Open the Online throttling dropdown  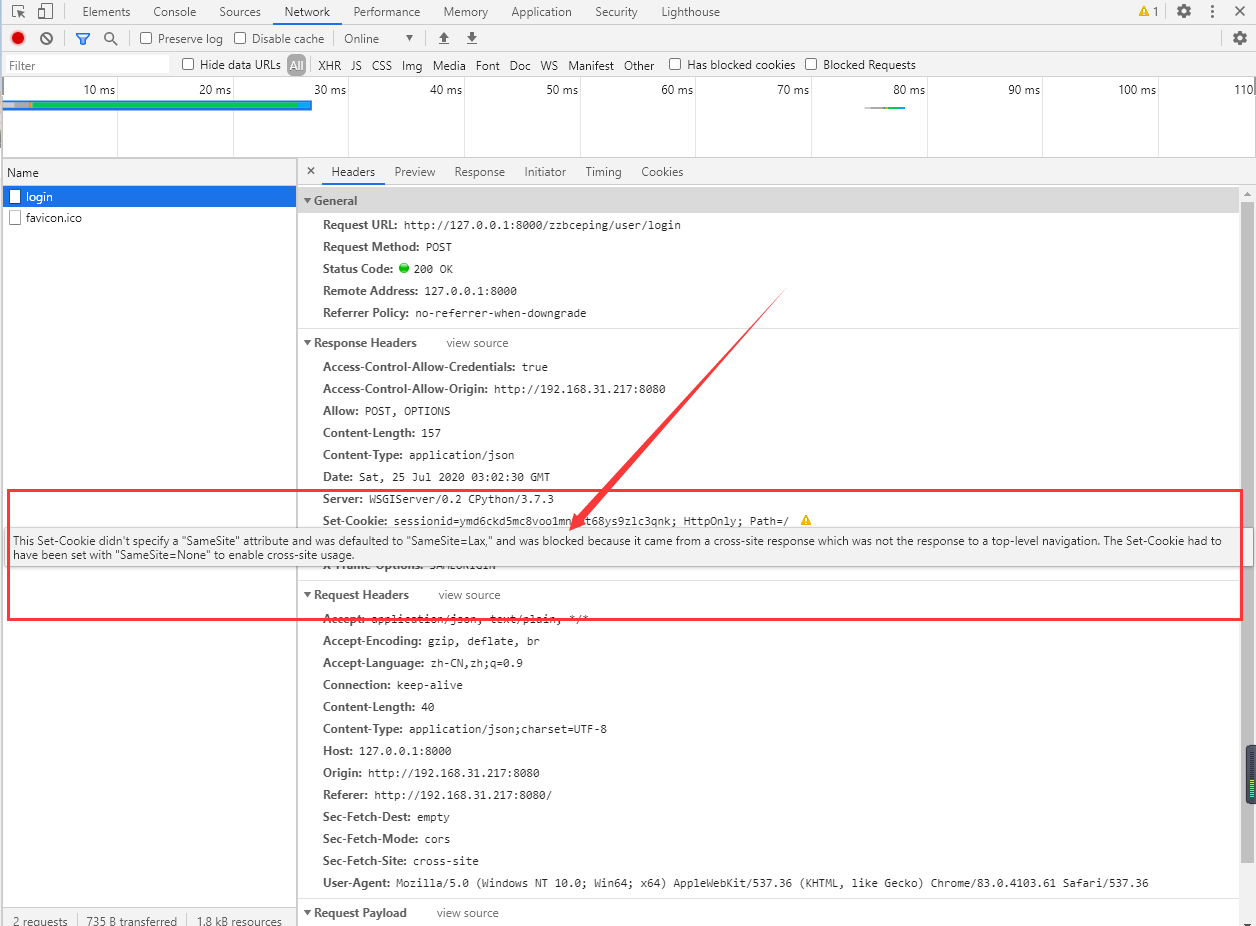(379, 38)
